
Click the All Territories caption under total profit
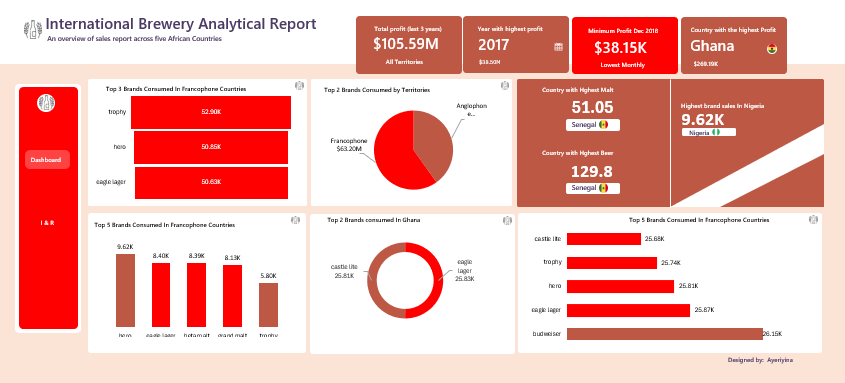pos(404,62)
